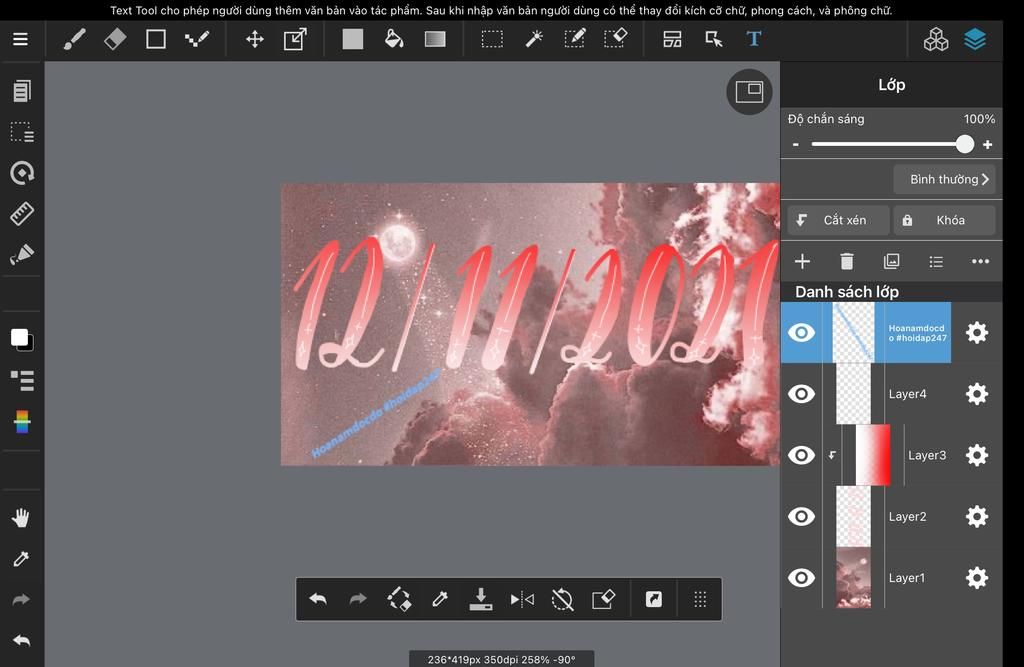Open the selection list panel in sidebar
The width and height of the screenshot is (1024, 667).
point(22,133)
